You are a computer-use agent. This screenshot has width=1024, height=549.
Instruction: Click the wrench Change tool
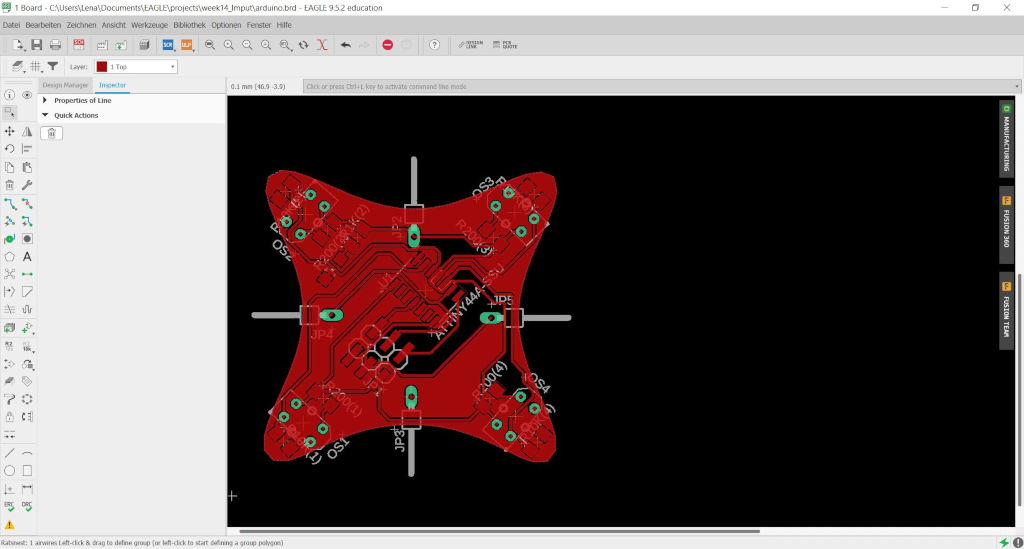(x=27, y=185)
